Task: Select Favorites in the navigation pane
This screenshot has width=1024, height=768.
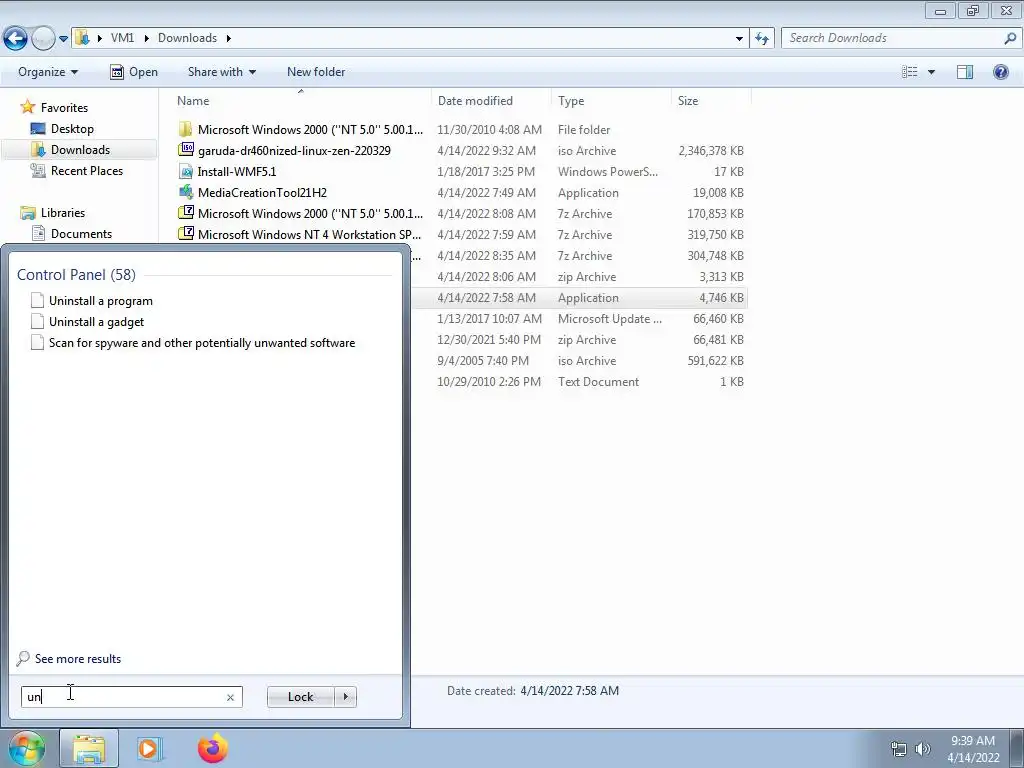Action: (64, 108)
